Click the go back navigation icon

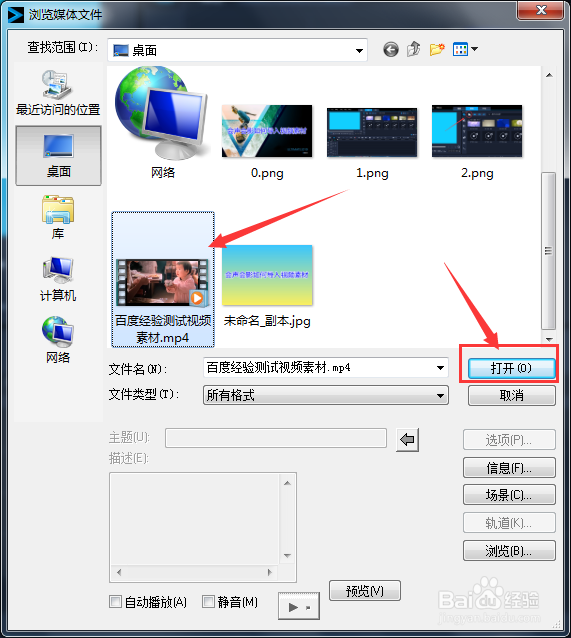(391, 50)
